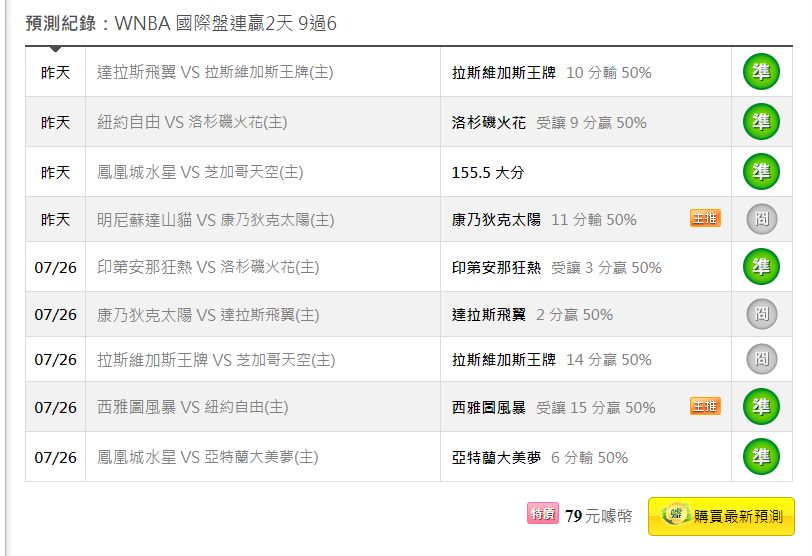
Task: Click the 購買最新預測 button
Action: click(721, 516)
